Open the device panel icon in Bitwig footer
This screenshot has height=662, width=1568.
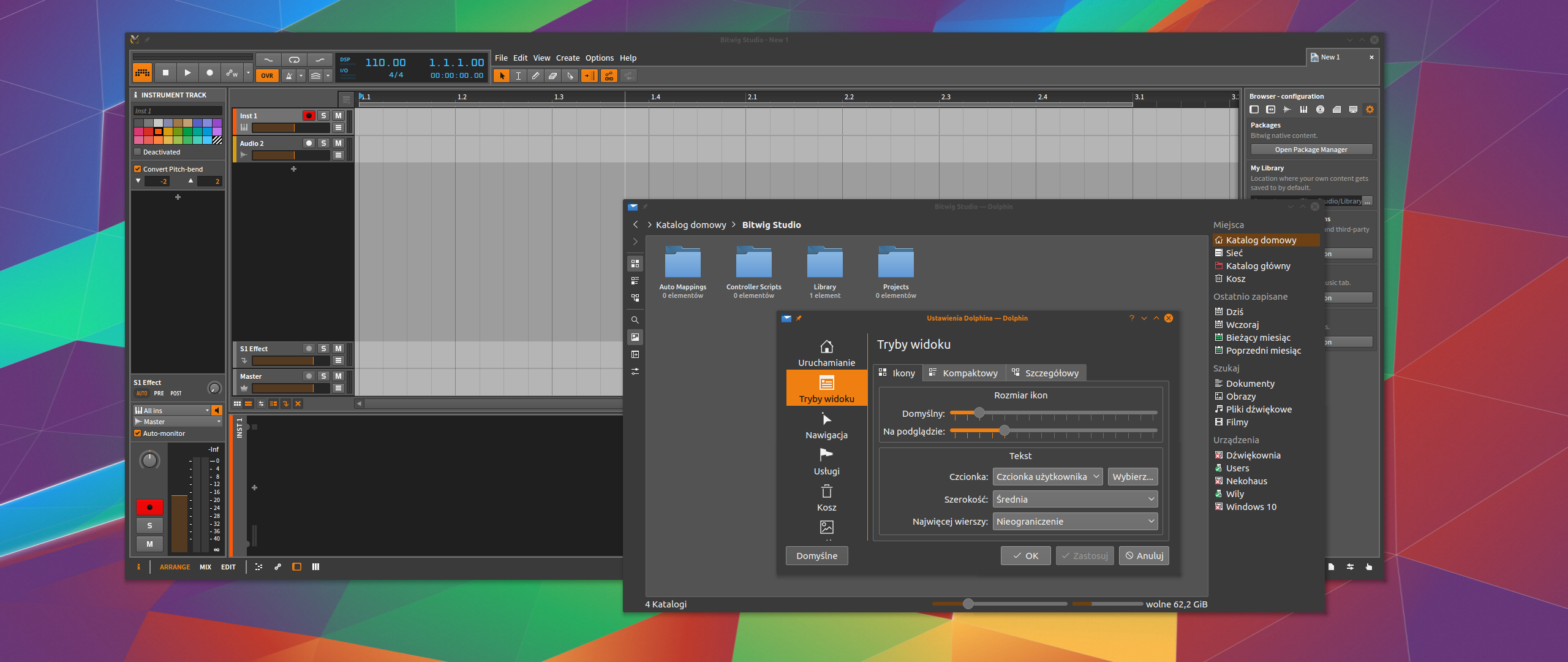[x=297, y=567]
